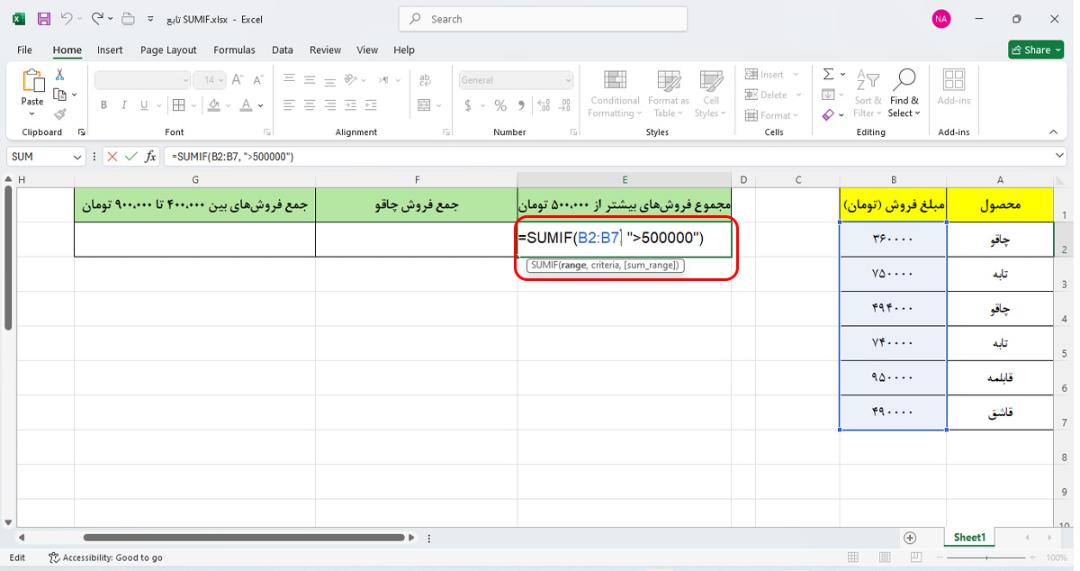Cancel the formula entry with X
Image resolution: width=1080 pixels, height=571 pixels.
coord(112,156)
